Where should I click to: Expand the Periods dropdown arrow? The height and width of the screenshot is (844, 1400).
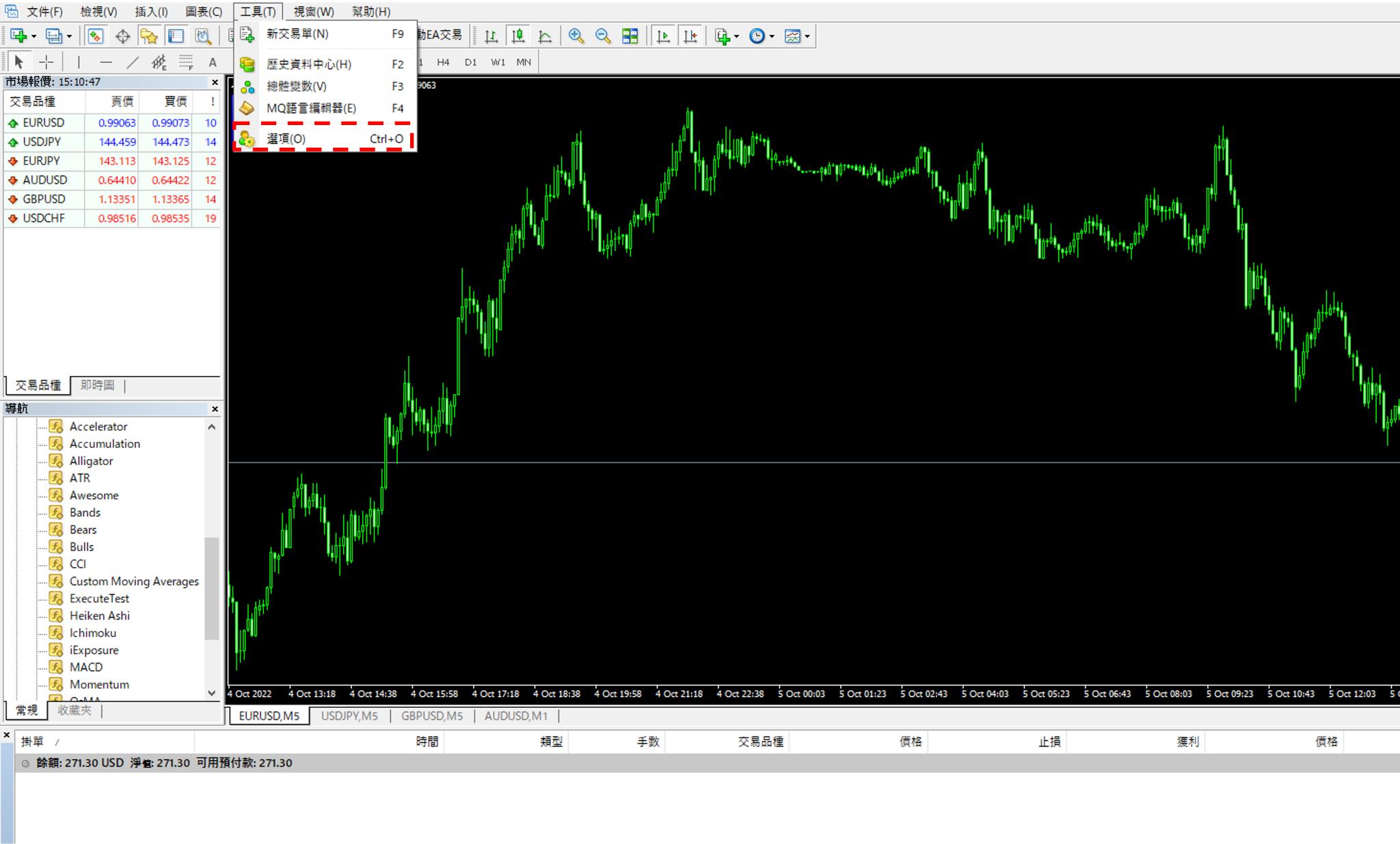pyautogui.click(x=772, y=37)
